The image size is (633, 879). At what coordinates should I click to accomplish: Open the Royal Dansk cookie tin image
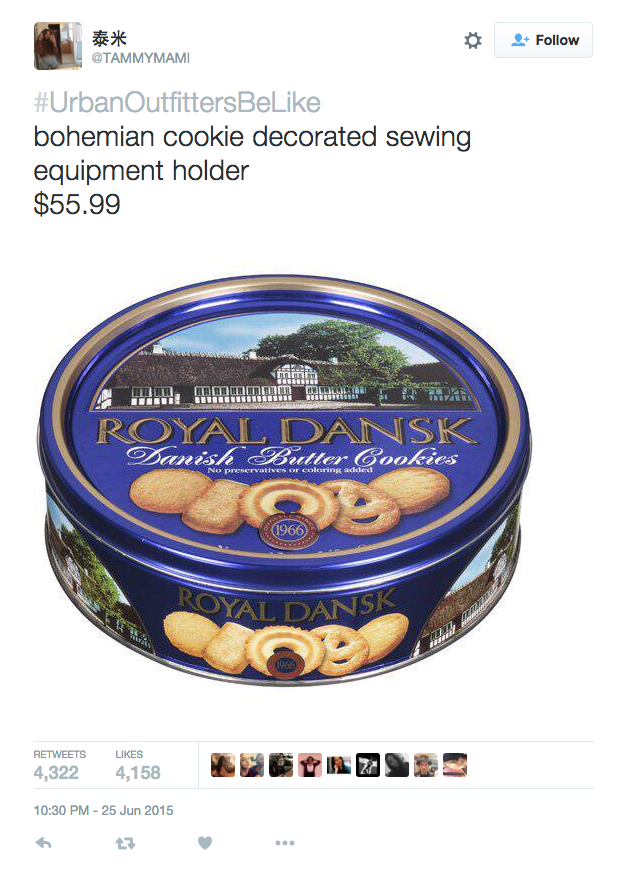coord(285,479)
